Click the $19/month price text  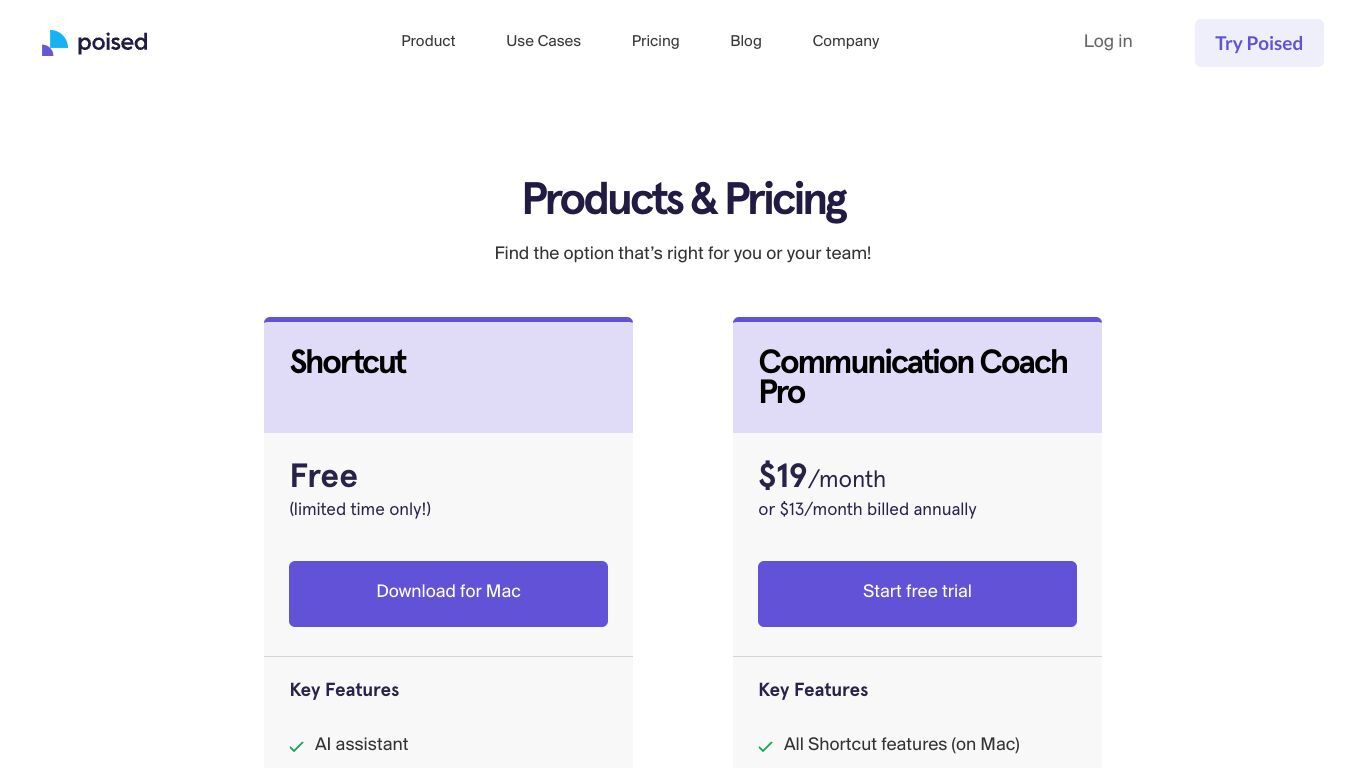click(x=822, y=476)
